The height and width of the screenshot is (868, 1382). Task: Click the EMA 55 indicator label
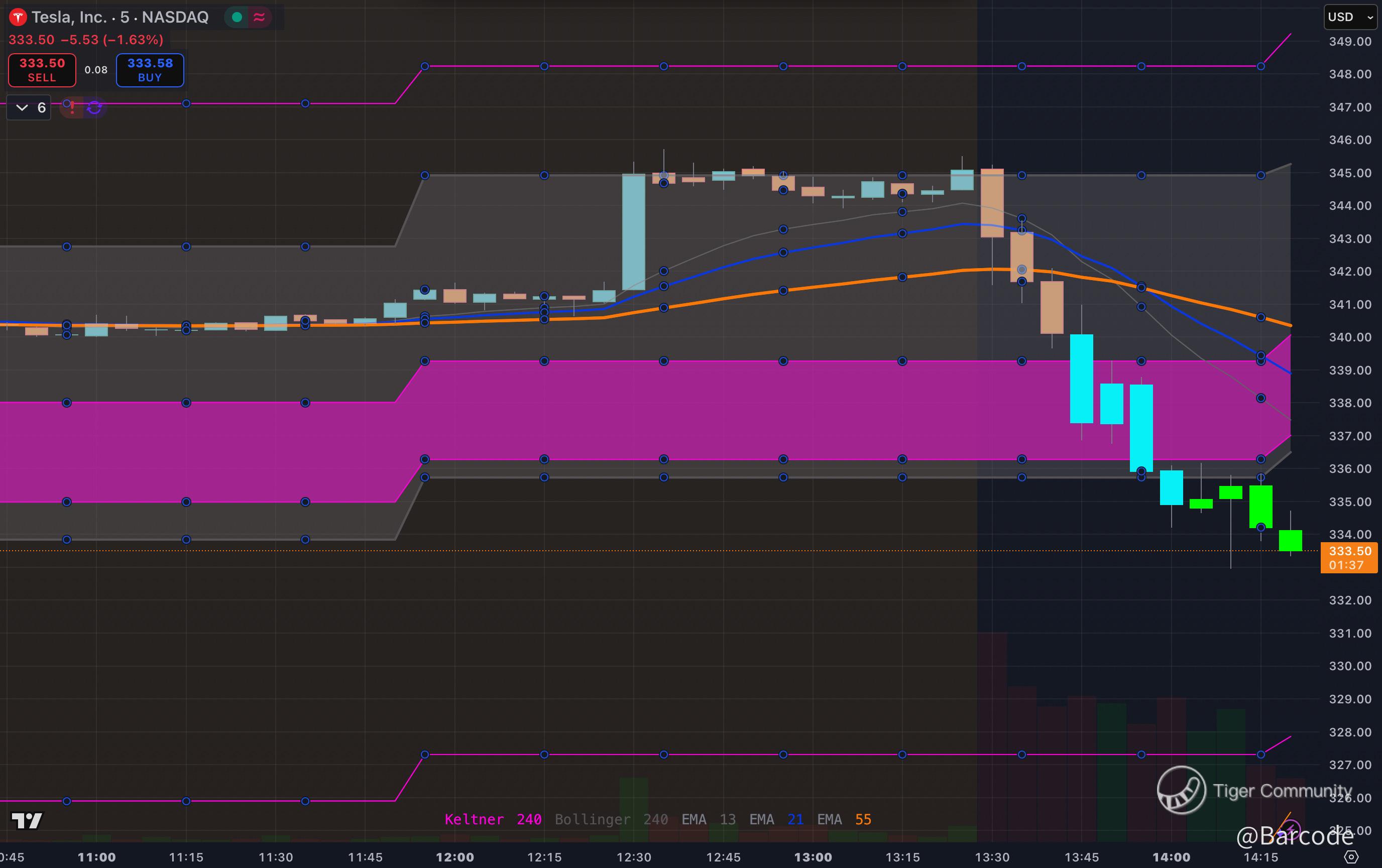click(844, 819)
